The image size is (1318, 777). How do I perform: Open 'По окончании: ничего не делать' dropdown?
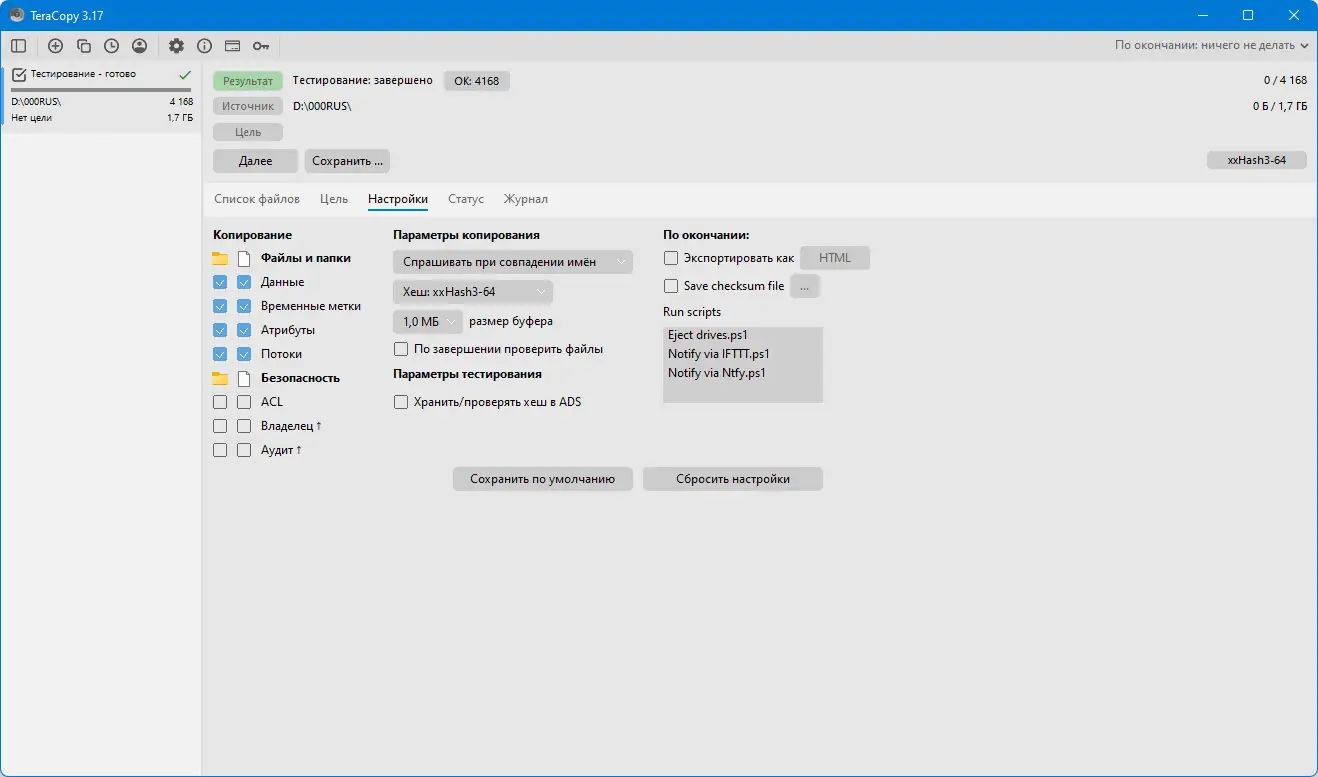[x=1212, y=45]
